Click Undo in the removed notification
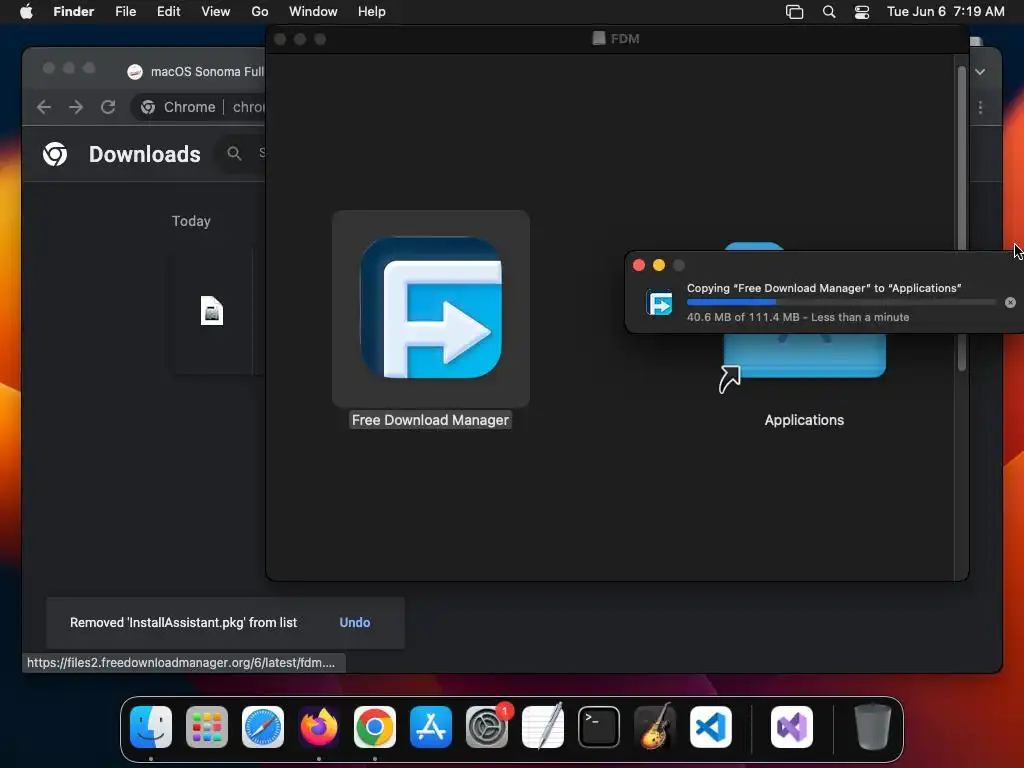The image size is (1024, 768). coord(355,622)
